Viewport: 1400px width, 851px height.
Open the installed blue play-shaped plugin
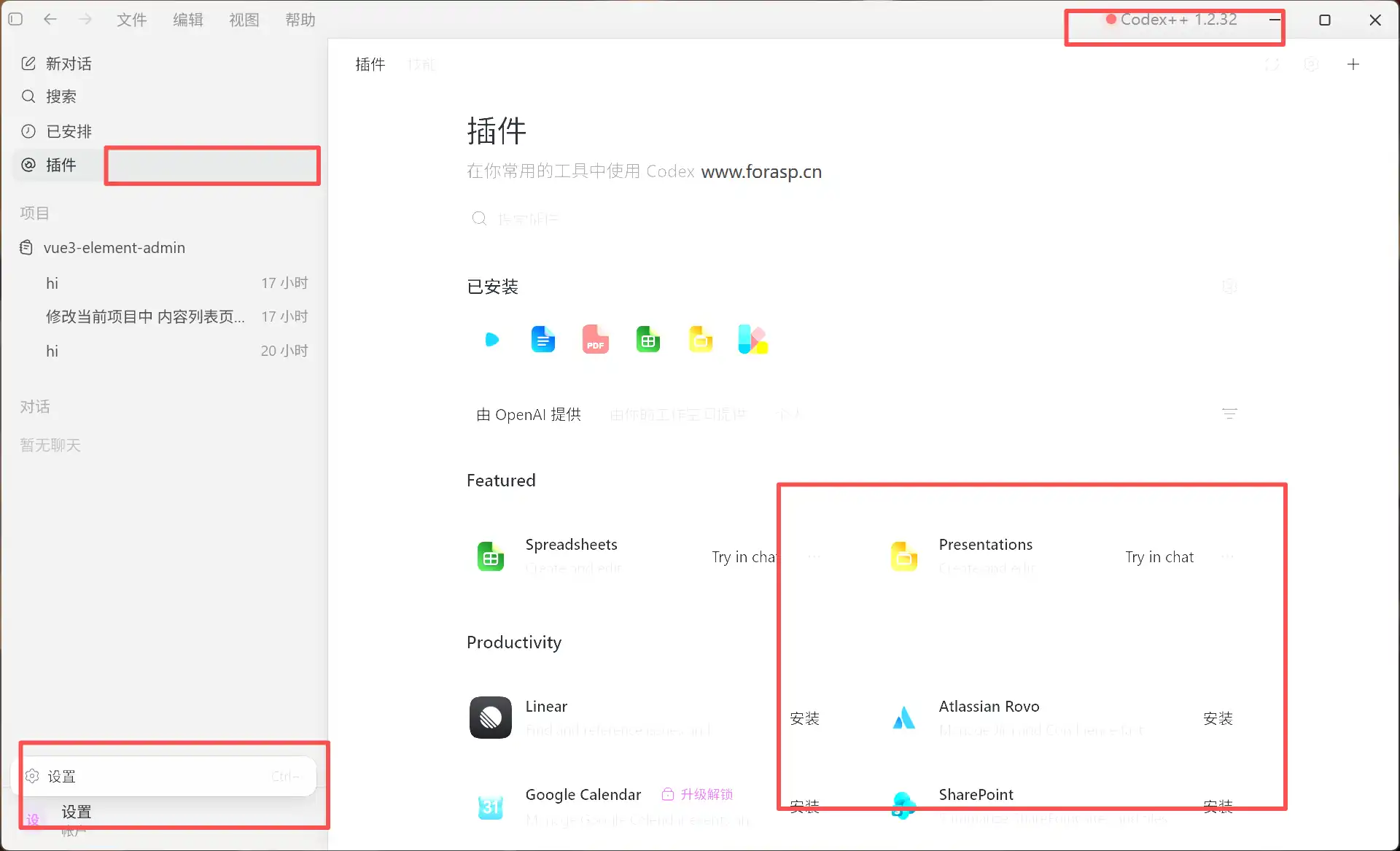pos(491,339)
